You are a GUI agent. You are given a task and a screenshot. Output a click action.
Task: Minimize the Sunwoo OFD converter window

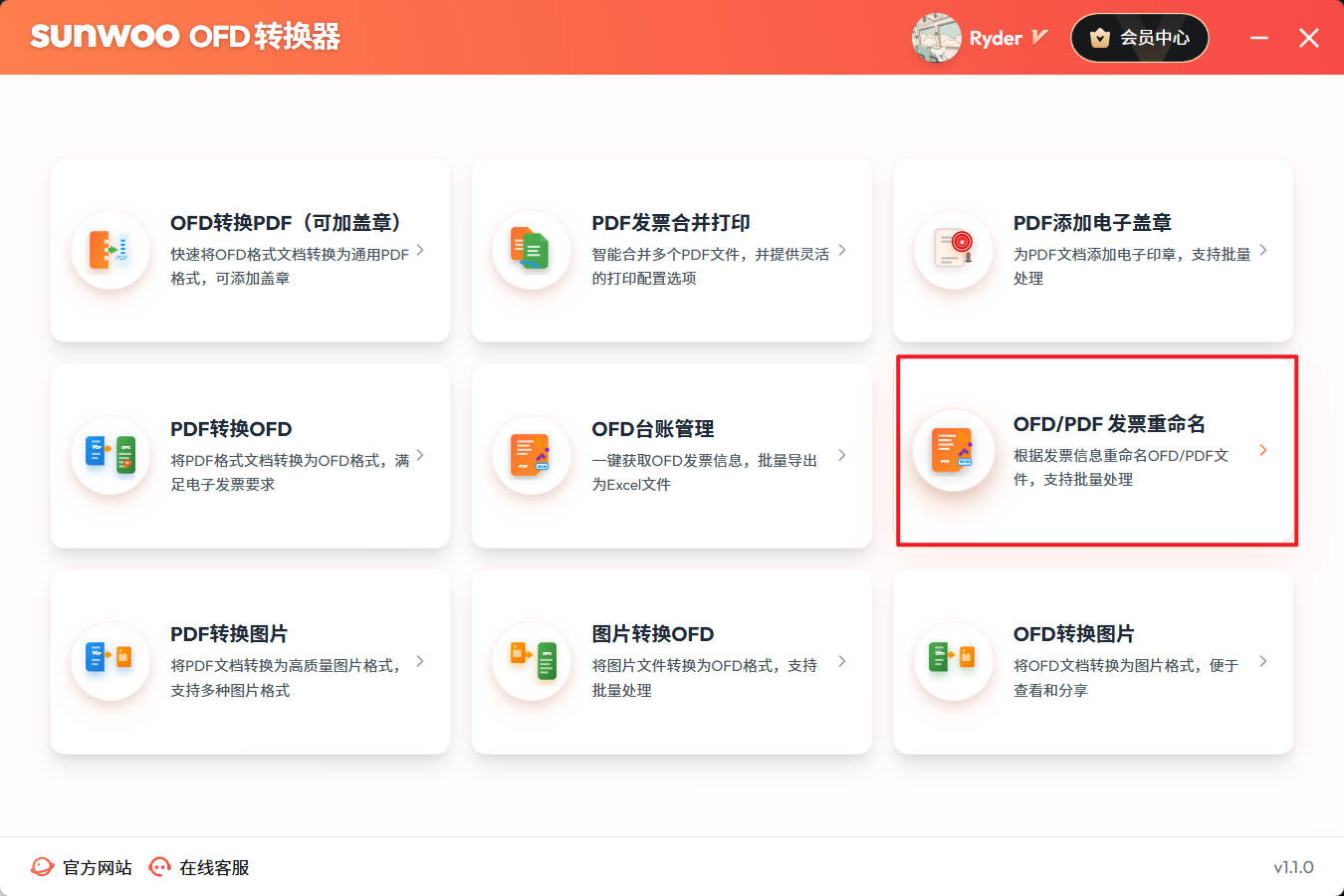1259,38
